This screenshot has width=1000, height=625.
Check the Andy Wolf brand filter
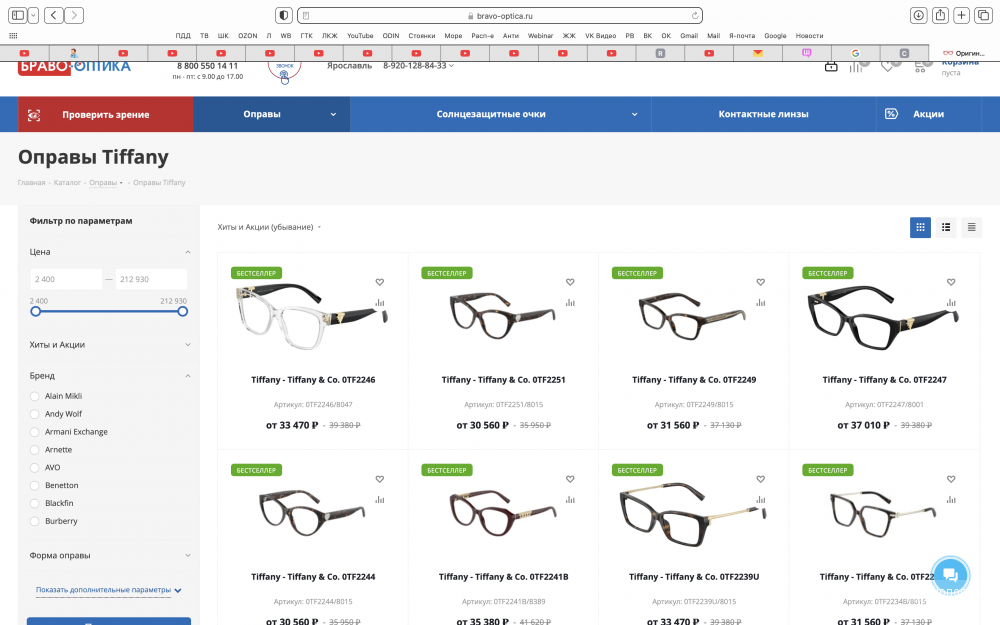(x=34, y=414)
